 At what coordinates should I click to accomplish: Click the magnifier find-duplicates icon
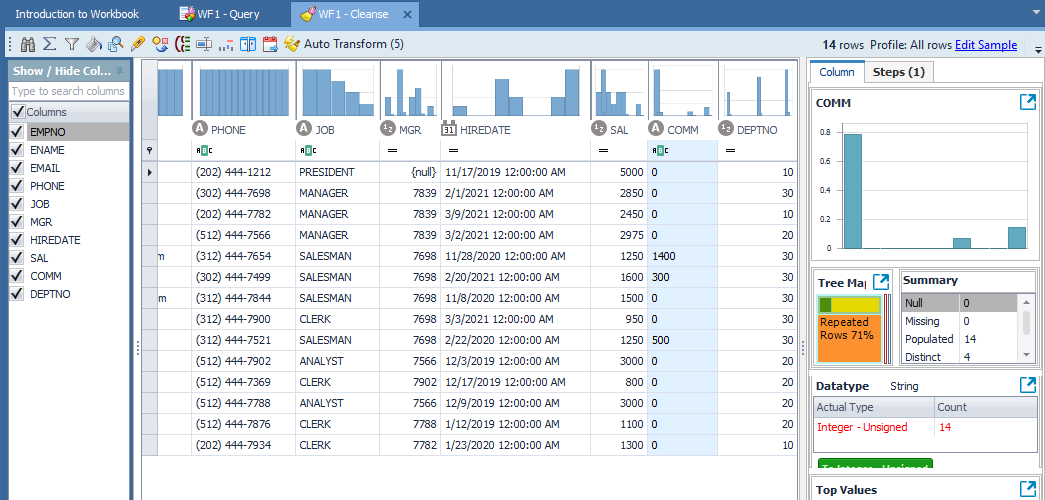tap(115, 45)
